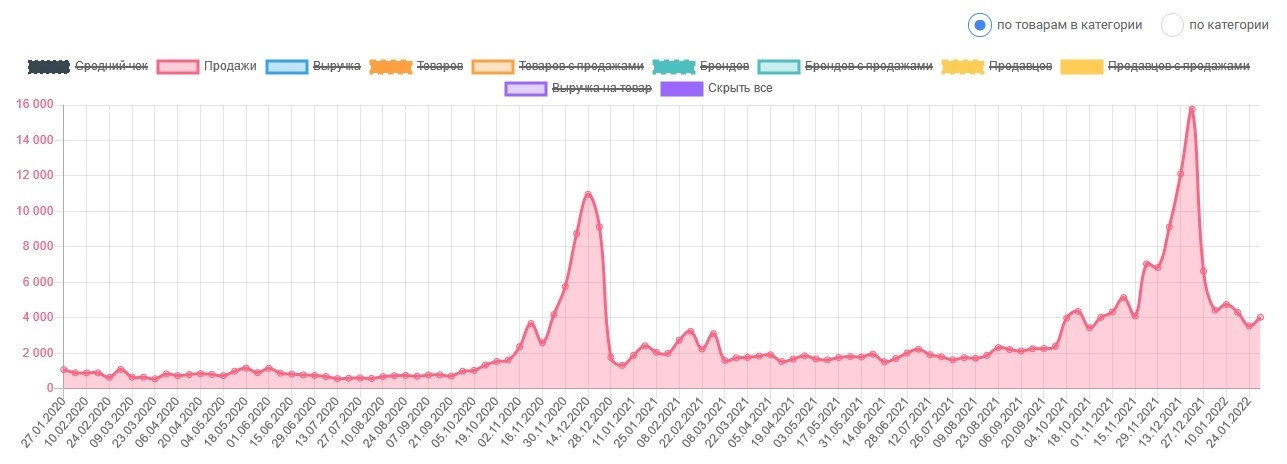
Task: Click the December 2020 peak data point
Action: pos(588,194)
